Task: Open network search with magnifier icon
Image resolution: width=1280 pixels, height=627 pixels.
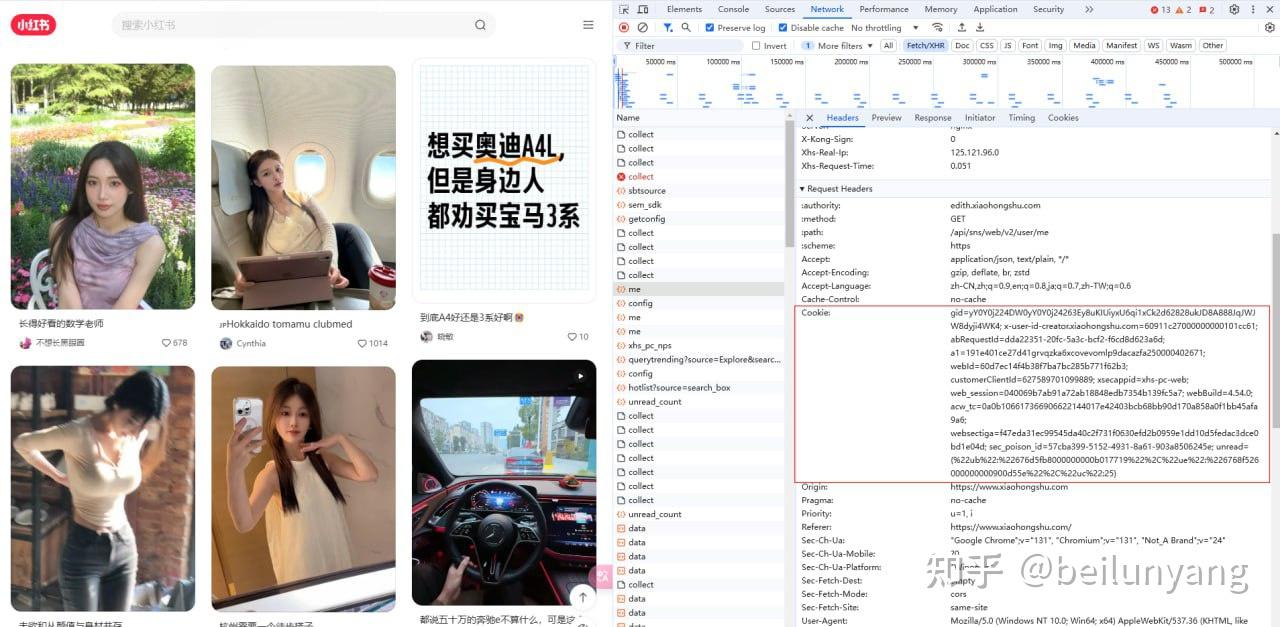Action: point(686,28)
